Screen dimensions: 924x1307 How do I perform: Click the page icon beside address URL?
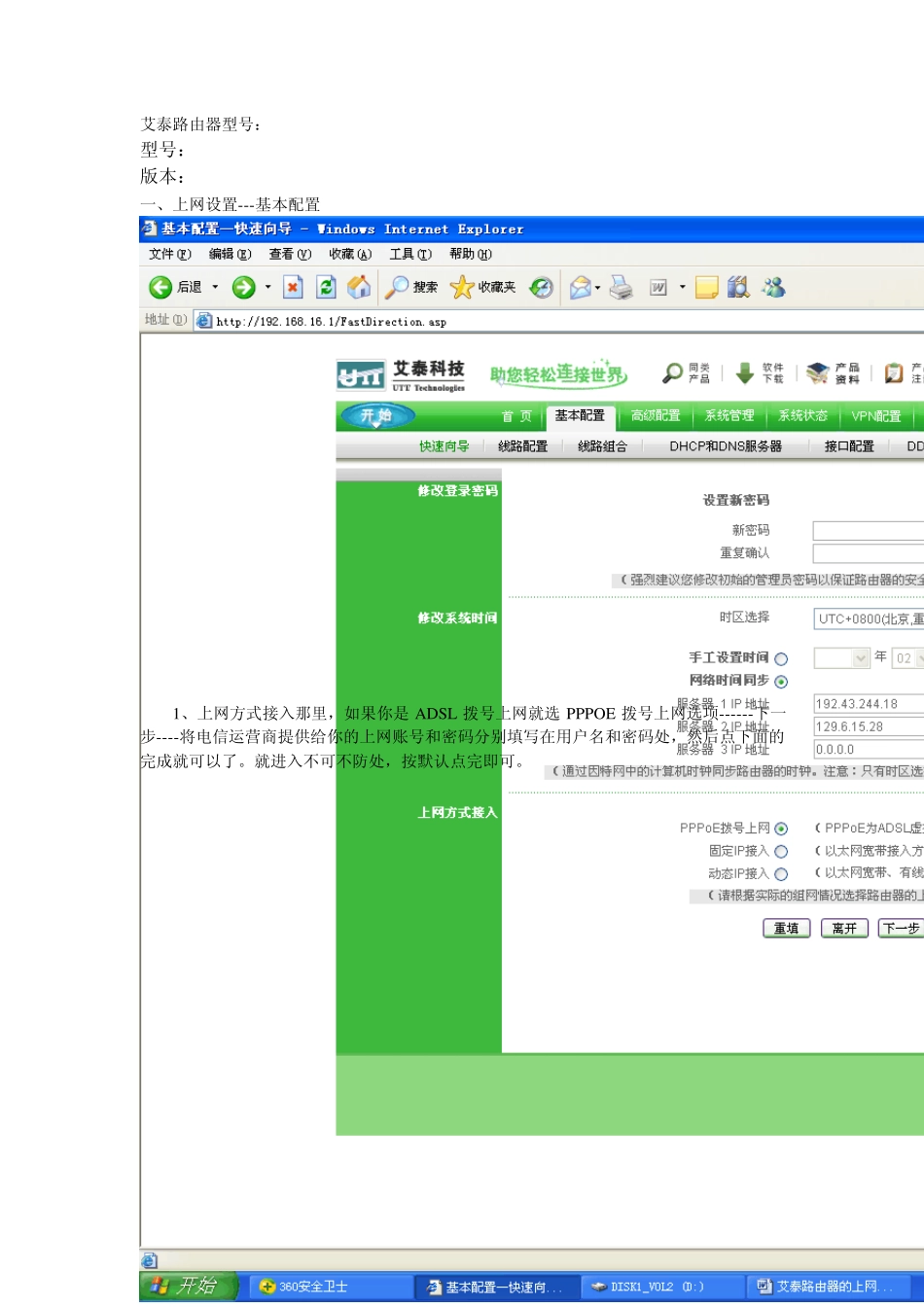tap(203, 320)
